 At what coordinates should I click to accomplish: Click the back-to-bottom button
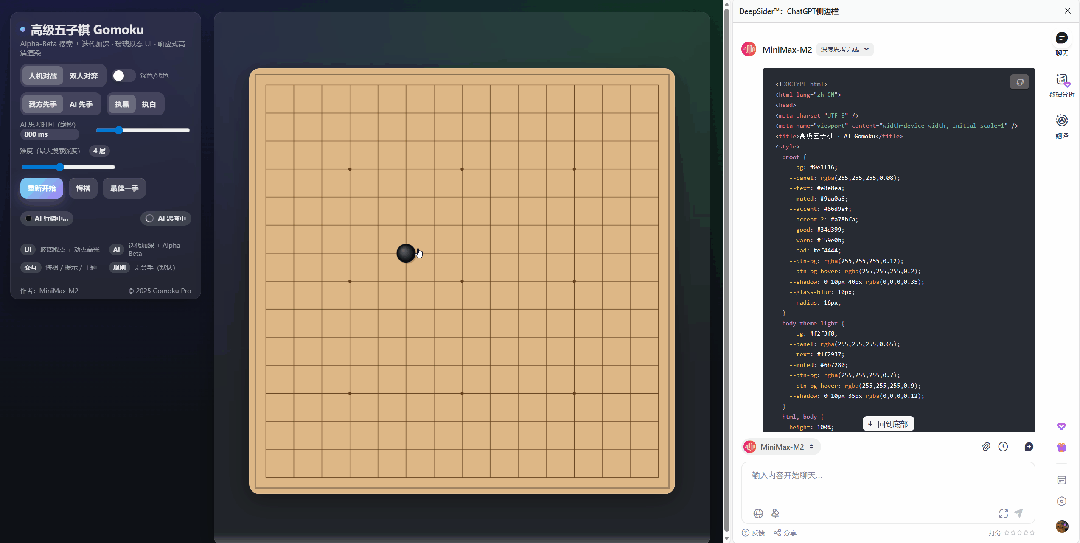[x=889, y=424]
